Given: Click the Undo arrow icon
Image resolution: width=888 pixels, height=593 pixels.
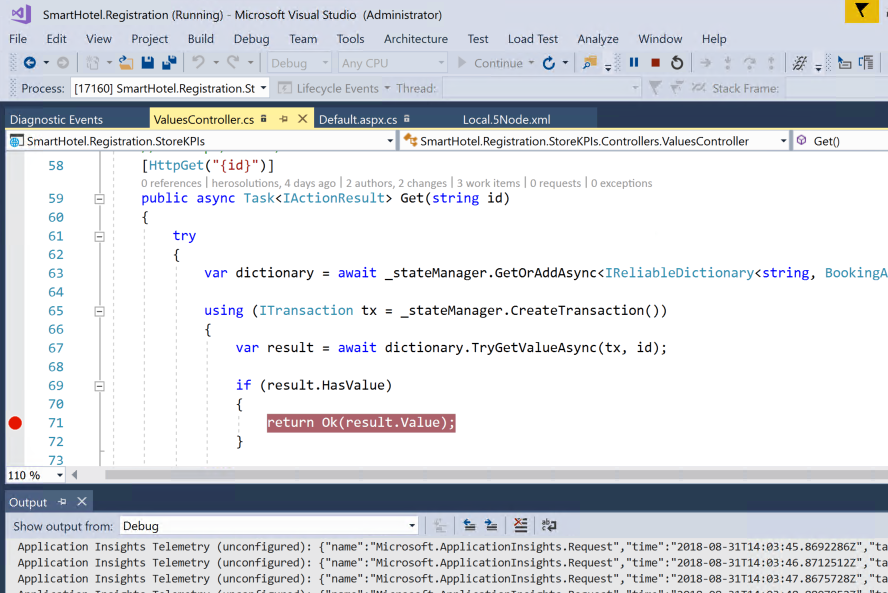Looking at the screenshot, I should [198, 62].
